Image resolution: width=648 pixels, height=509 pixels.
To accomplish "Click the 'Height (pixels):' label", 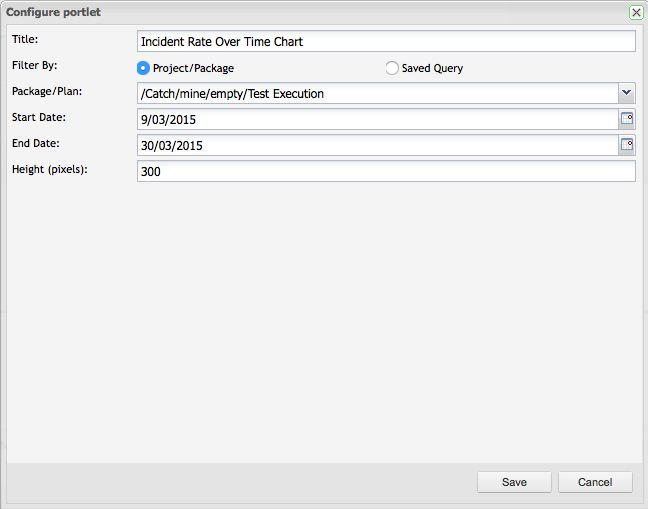I will pos(50,169).
